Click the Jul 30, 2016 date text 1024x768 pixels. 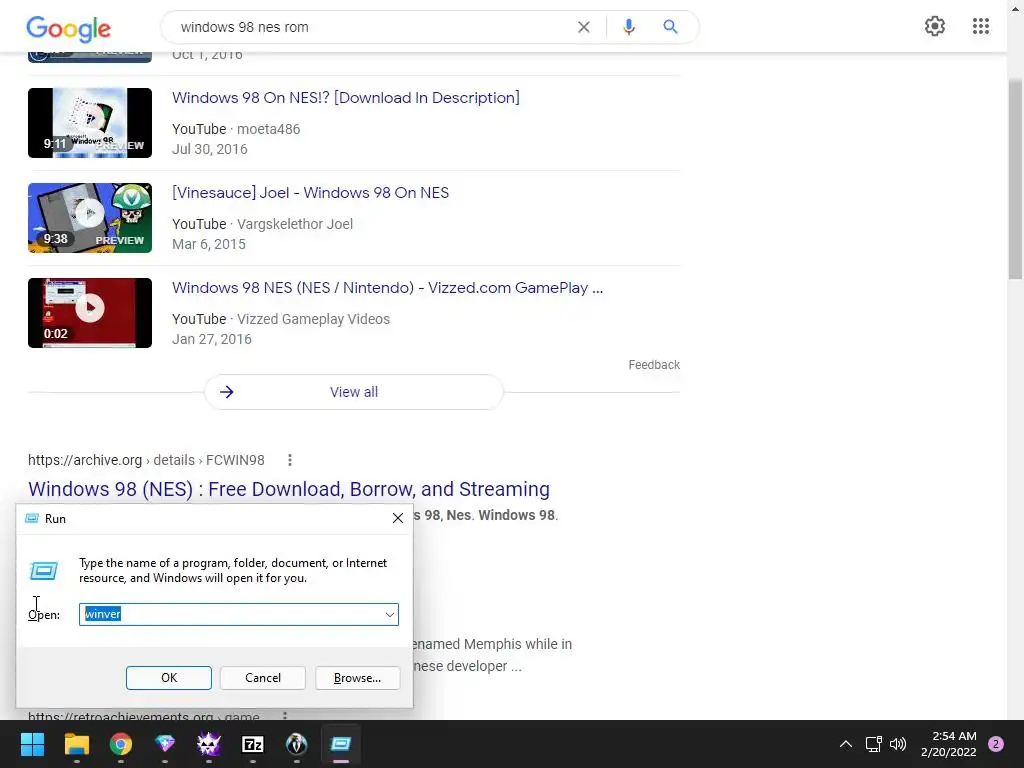(x=210, y=149)
